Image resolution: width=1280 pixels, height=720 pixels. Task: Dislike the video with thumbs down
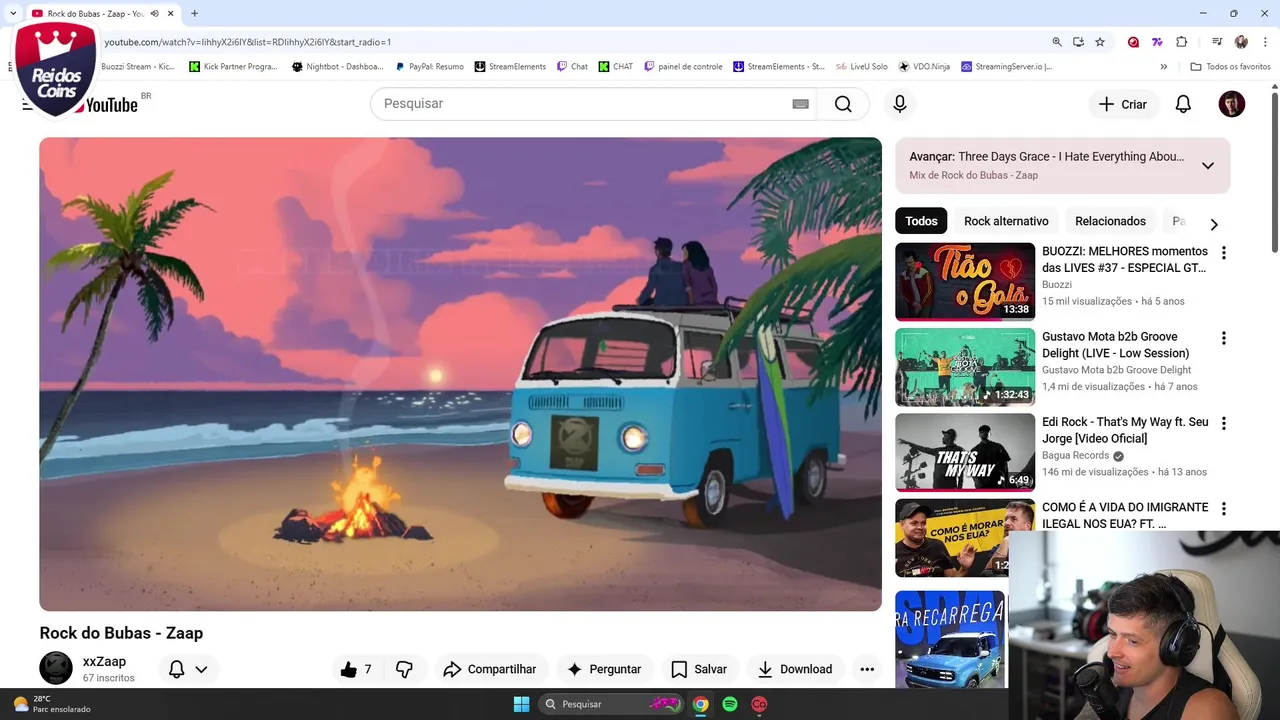[x=405, y=669]
